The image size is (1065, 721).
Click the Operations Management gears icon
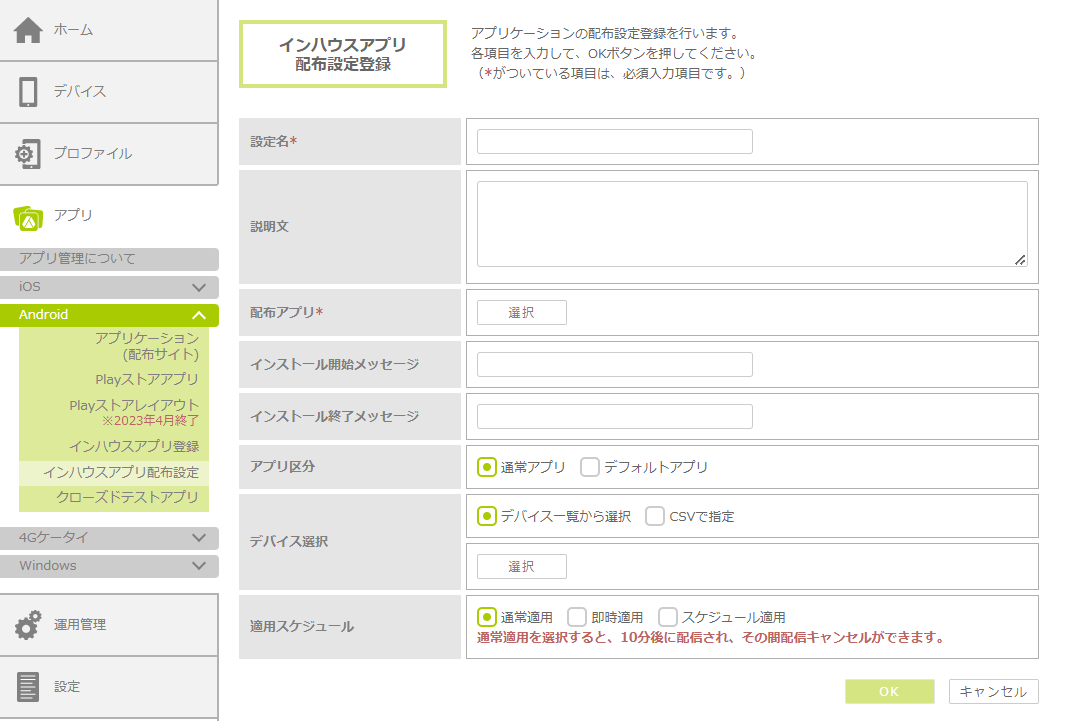point(28,625)
